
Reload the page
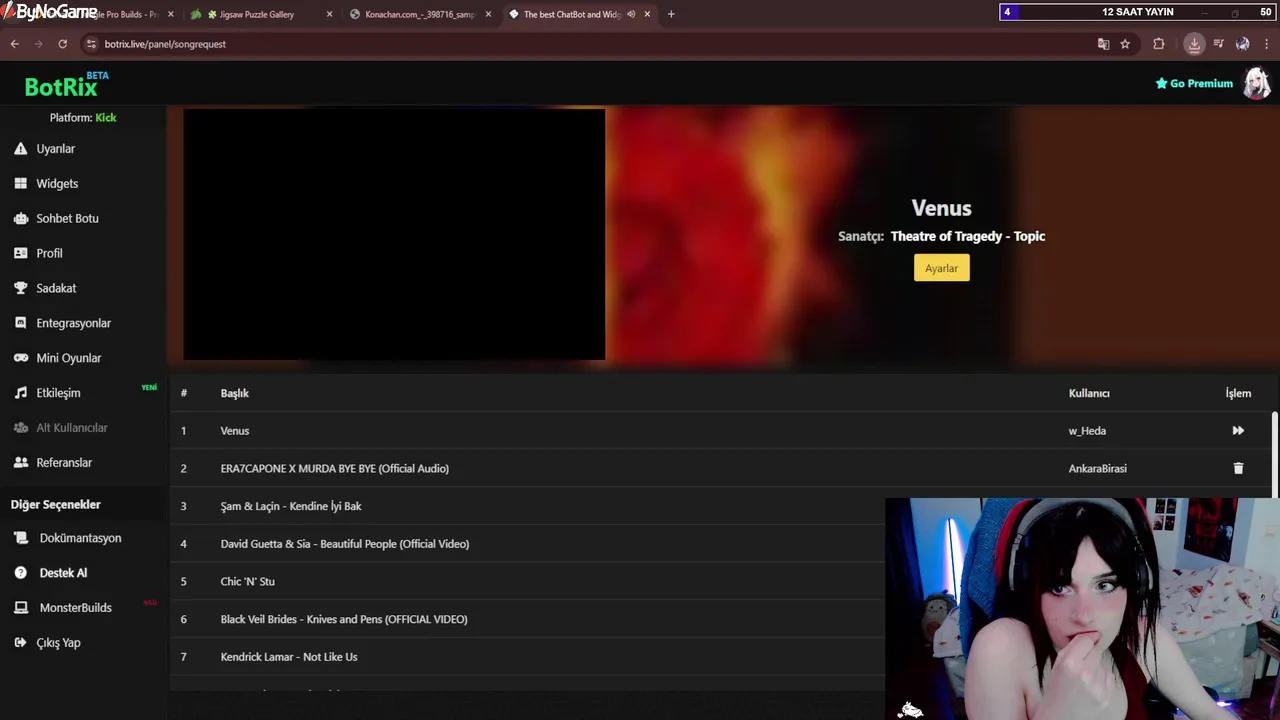coord(62,44)
